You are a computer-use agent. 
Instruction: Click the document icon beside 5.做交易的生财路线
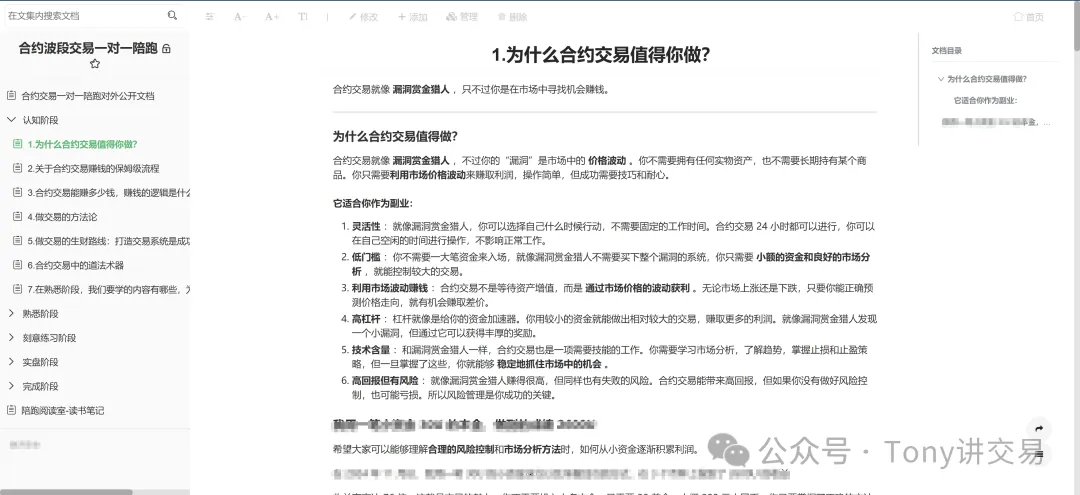click(x=18, y=240)
